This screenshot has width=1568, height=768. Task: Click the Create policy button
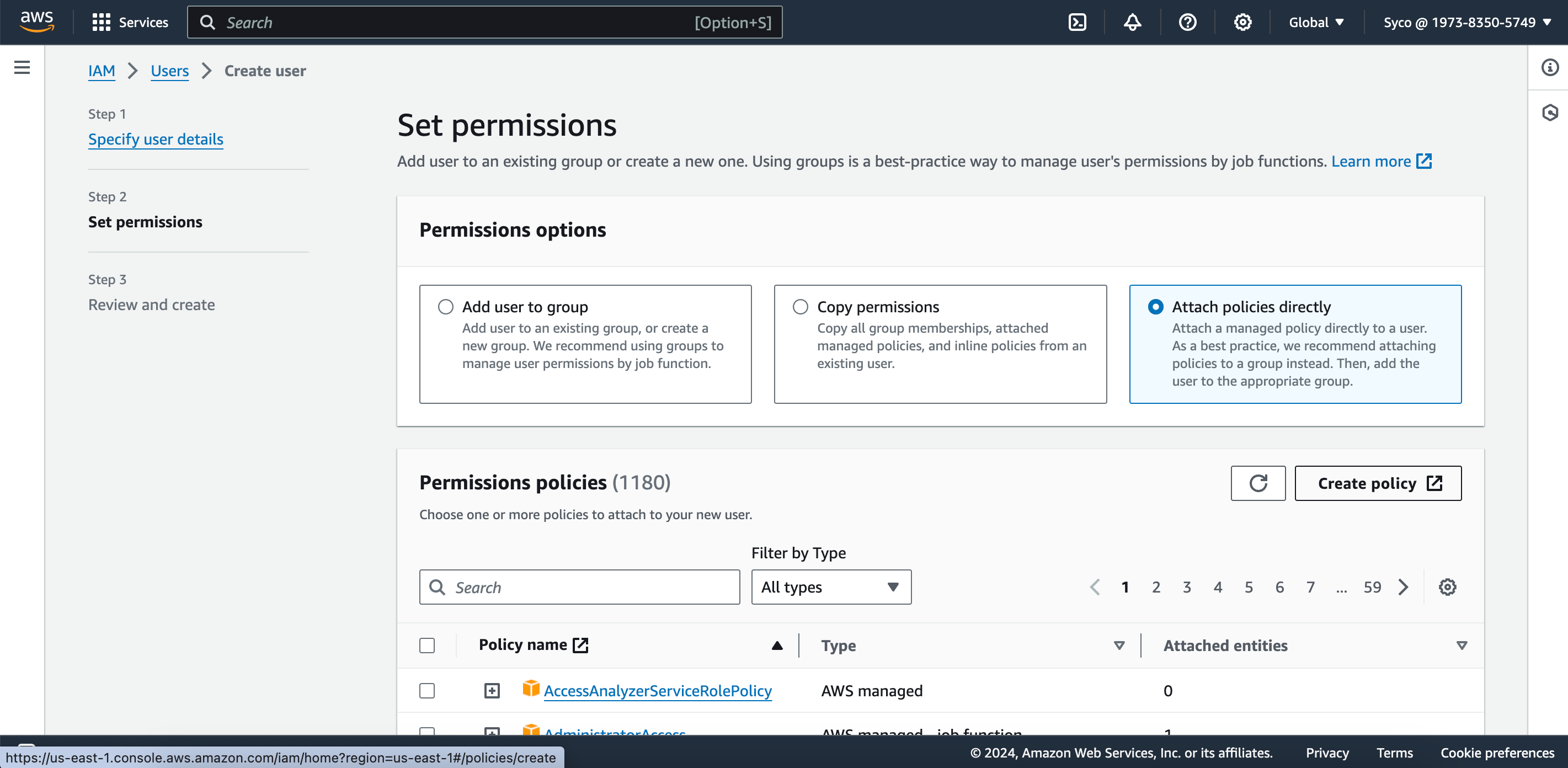(1378, 483)
